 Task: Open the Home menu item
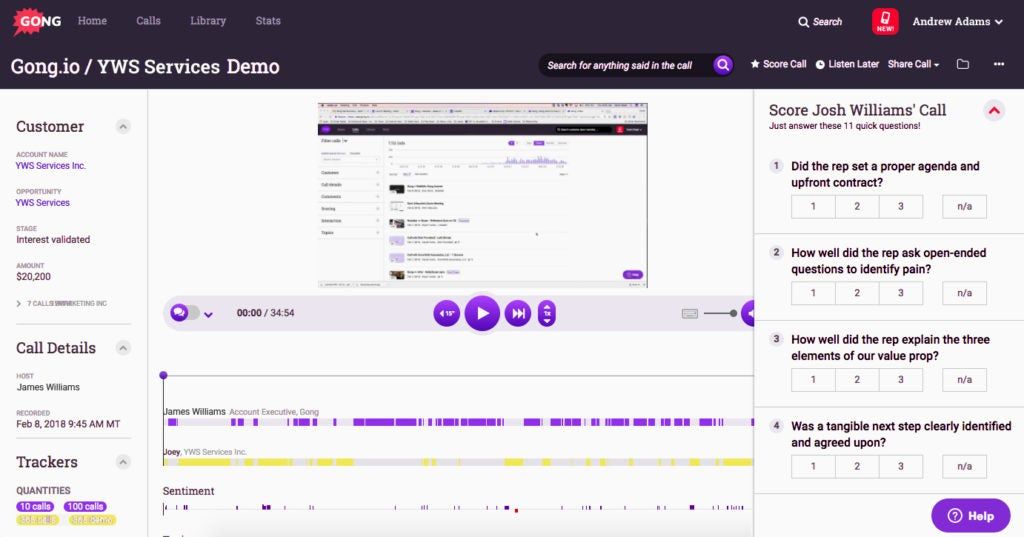[x=92, y=21]
